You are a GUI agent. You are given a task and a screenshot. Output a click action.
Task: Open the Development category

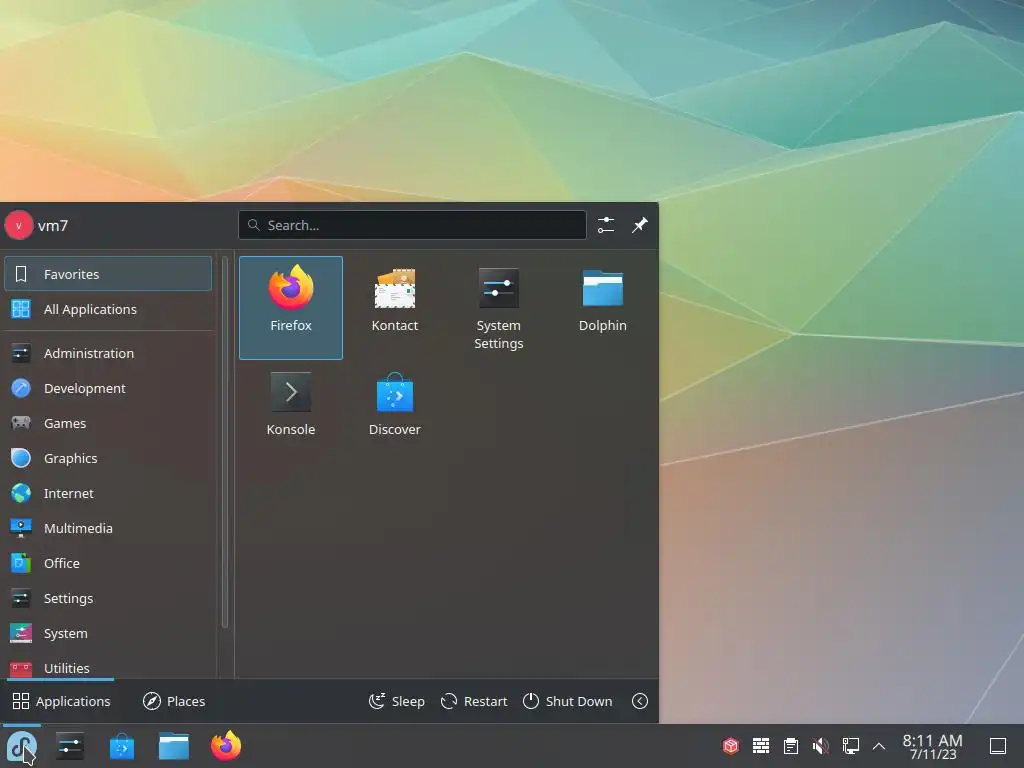tap(108, 388)
